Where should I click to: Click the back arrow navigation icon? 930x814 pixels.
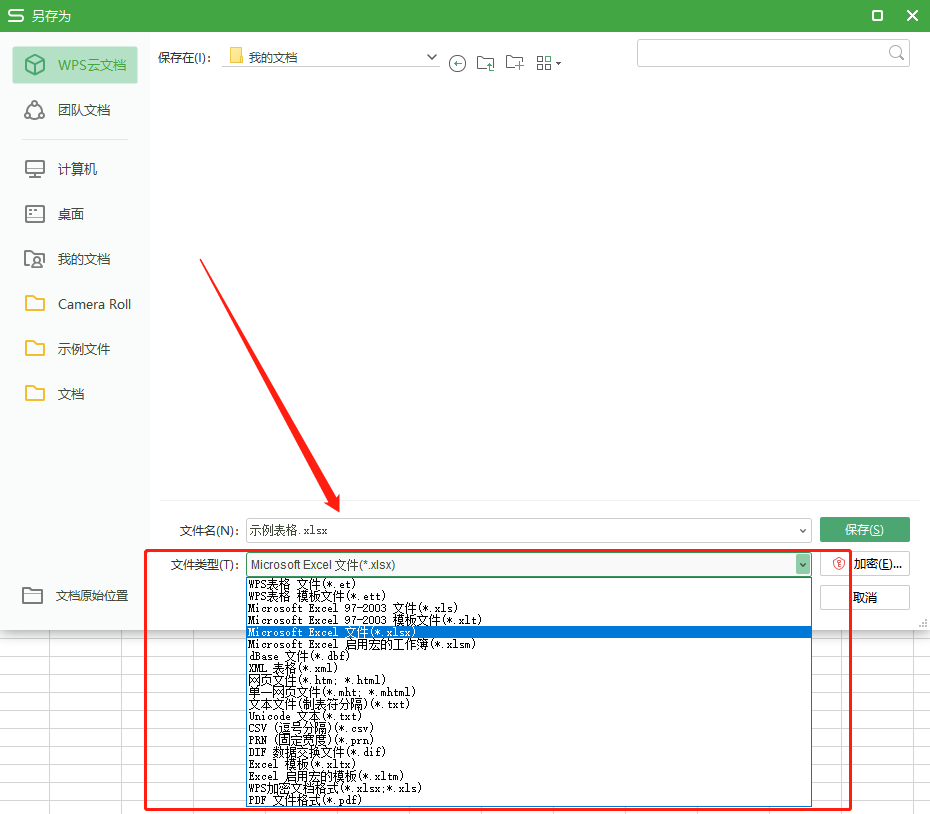click(457, 63)
